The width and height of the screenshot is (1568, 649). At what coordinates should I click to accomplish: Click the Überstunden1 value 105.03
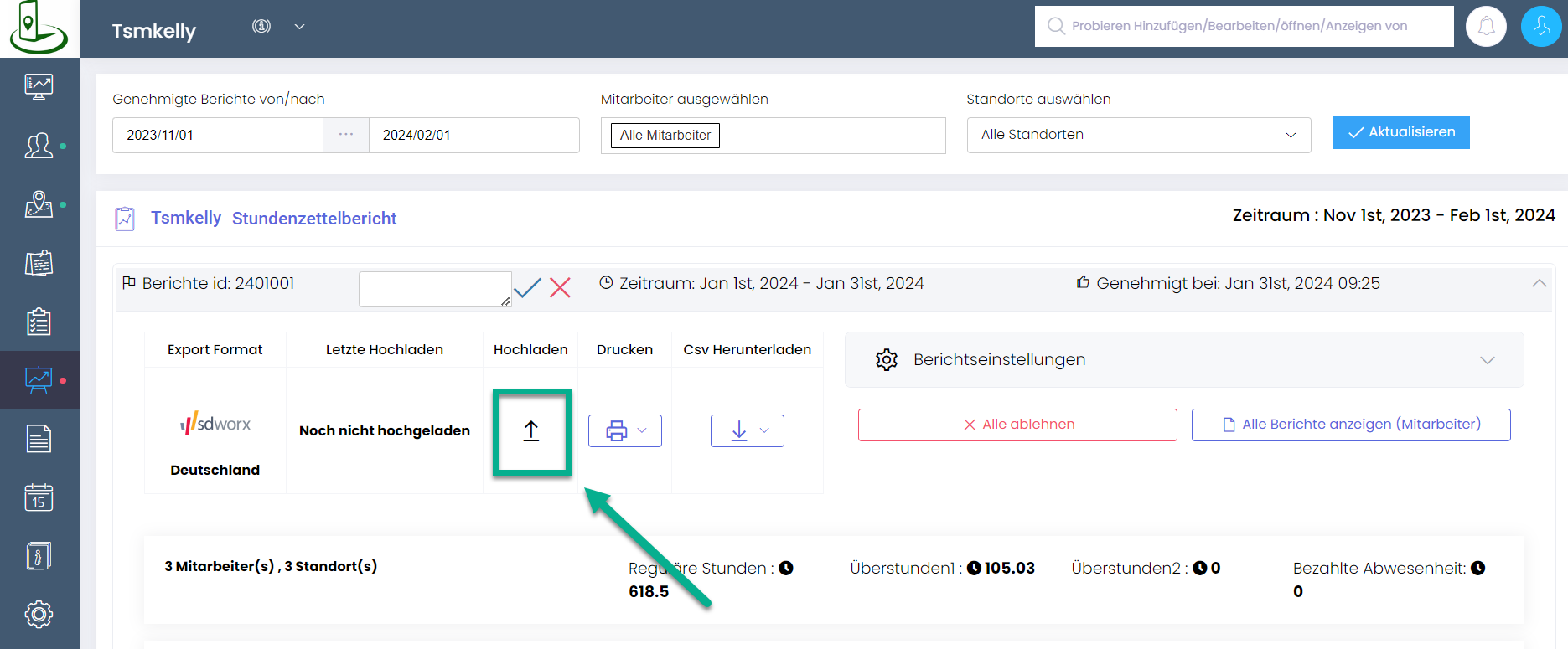[x=1009, y=568]
